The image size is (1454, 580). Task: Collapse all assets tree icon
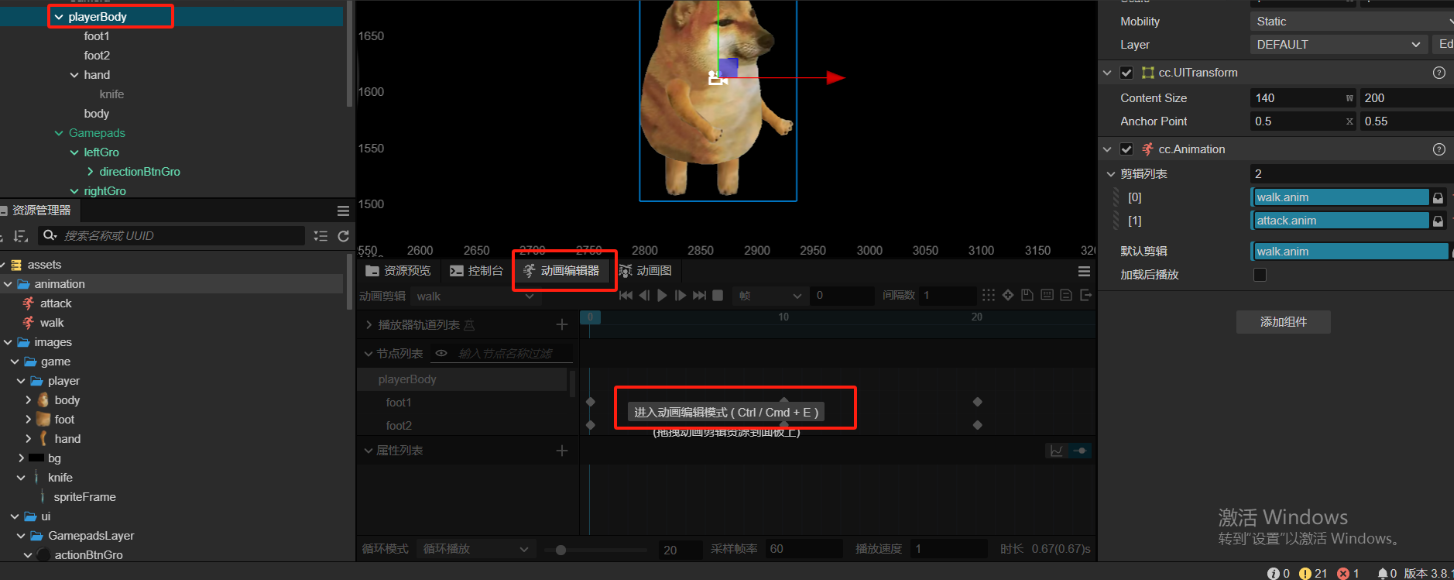pyautogui.click(x=320, y=236)
